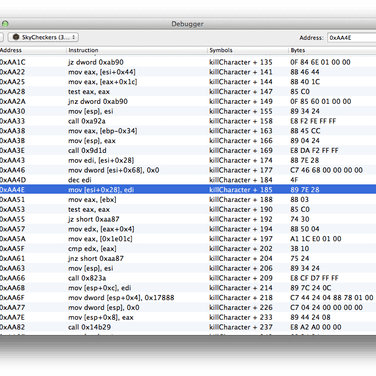The image size is (376, 376).
Task: Click symbol 'killCharacter + 218'
Action: click(241, 298)
